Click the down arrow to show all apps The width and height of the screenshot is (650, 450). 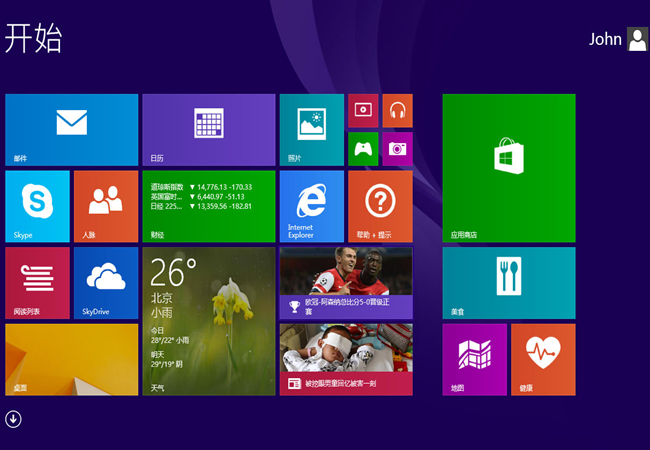point(13,419)
